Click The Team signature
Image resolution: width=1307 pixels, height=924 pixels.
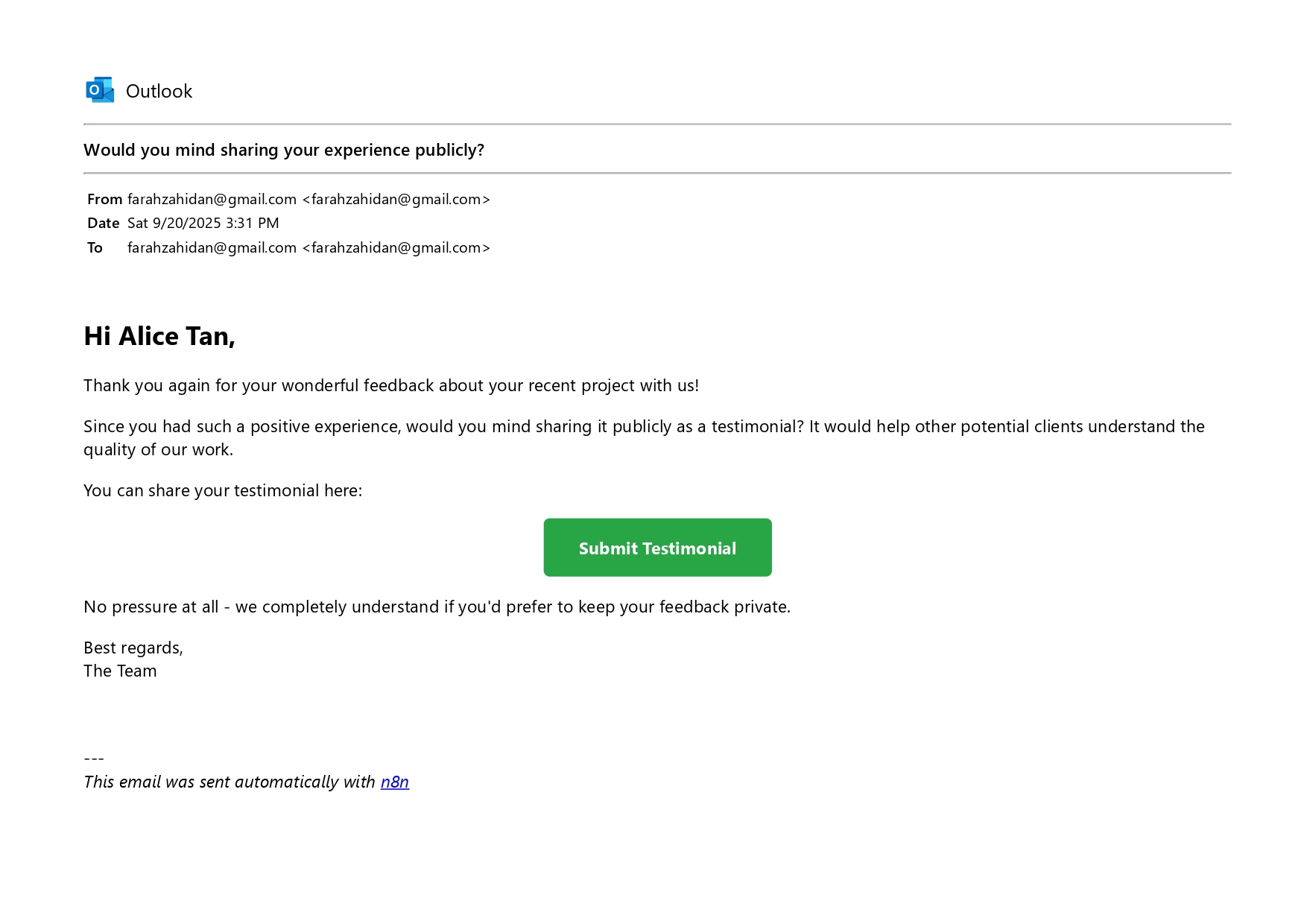pos(120,671)
